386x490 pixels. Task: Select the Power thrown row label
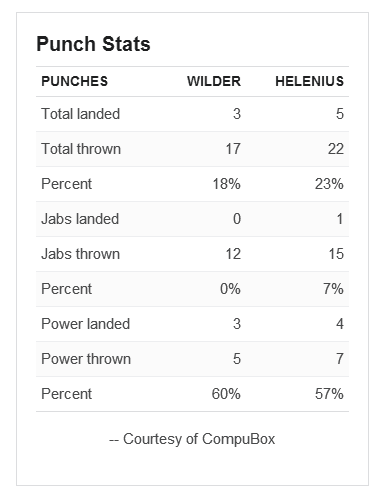point(86,359)
